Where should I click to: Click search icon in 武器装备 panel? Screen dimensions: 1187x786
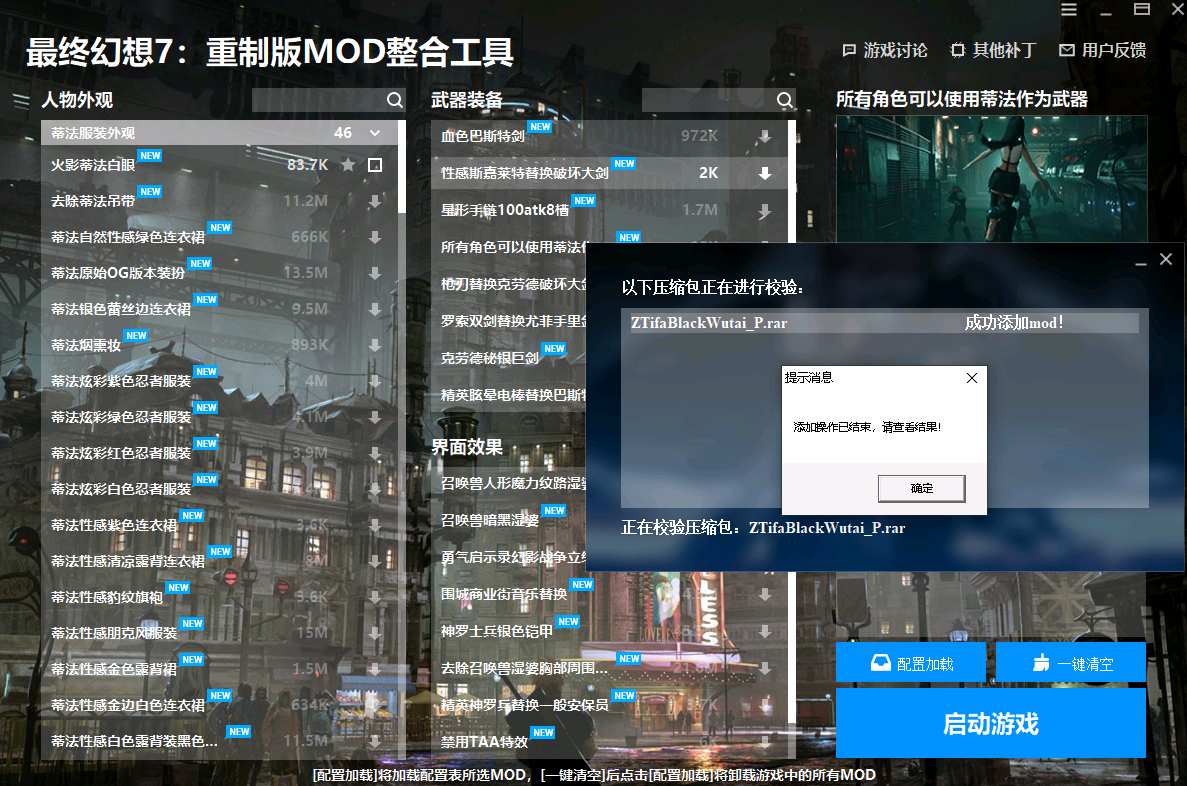(x=785, y=100)
